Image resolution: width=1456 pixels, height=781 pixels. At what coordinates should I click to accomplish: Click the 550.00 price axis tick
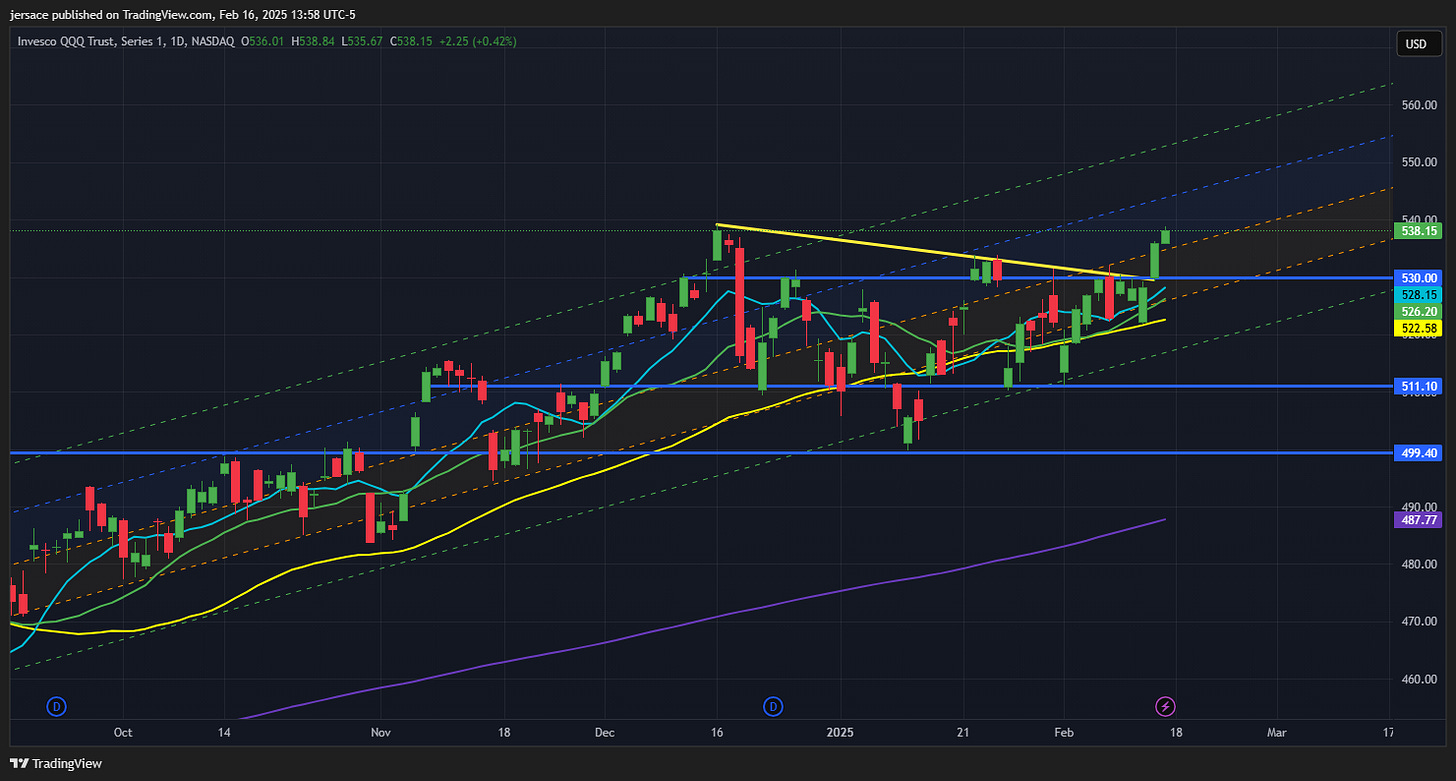coord(1421,162)
